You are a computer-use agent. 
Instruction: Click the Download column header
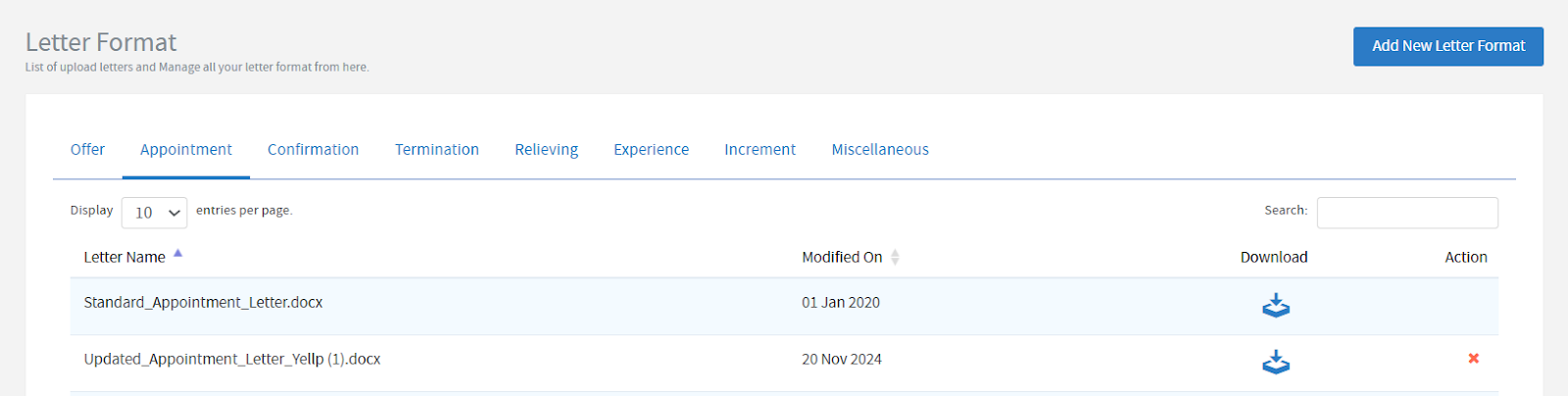1273,258
